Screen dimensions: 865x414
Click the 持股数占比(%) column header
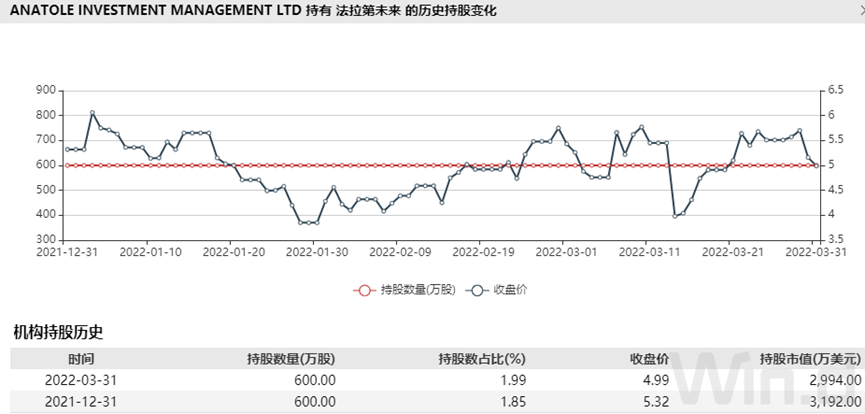[x=482, y=359]
